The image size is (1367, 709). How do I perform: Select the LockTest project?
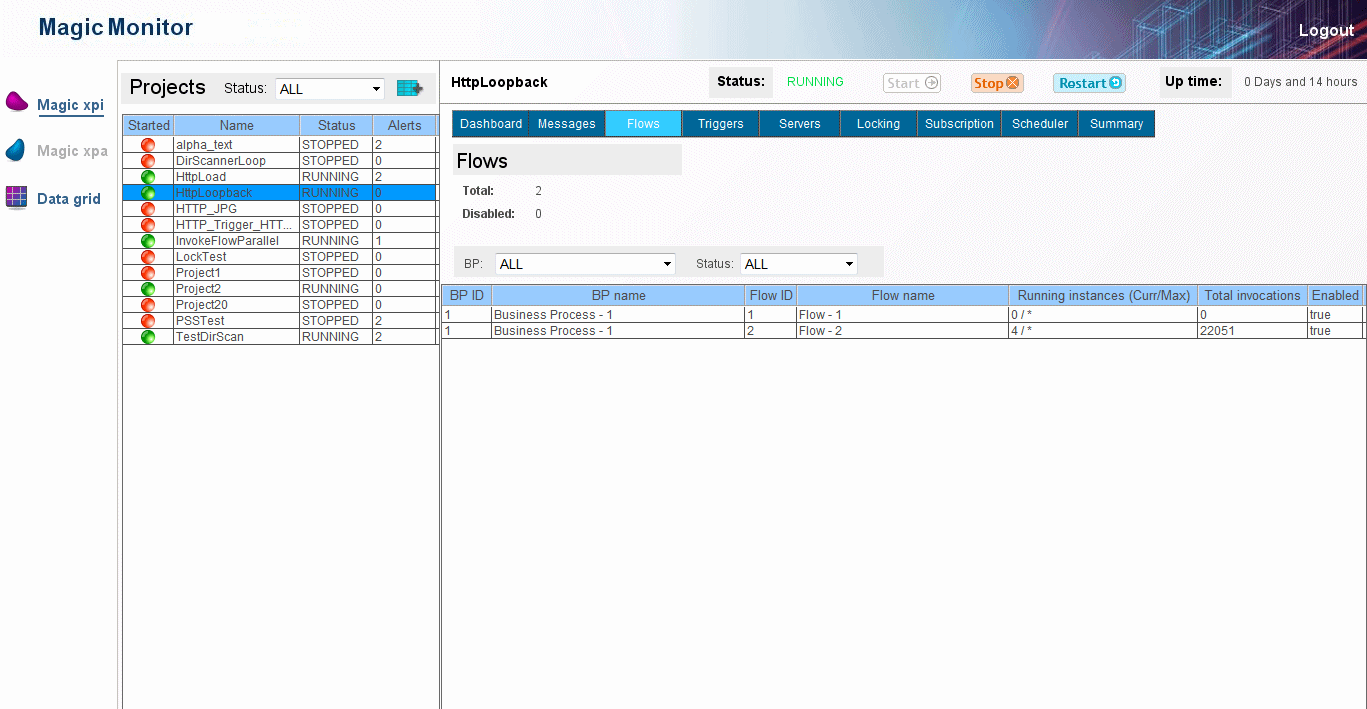280,257
